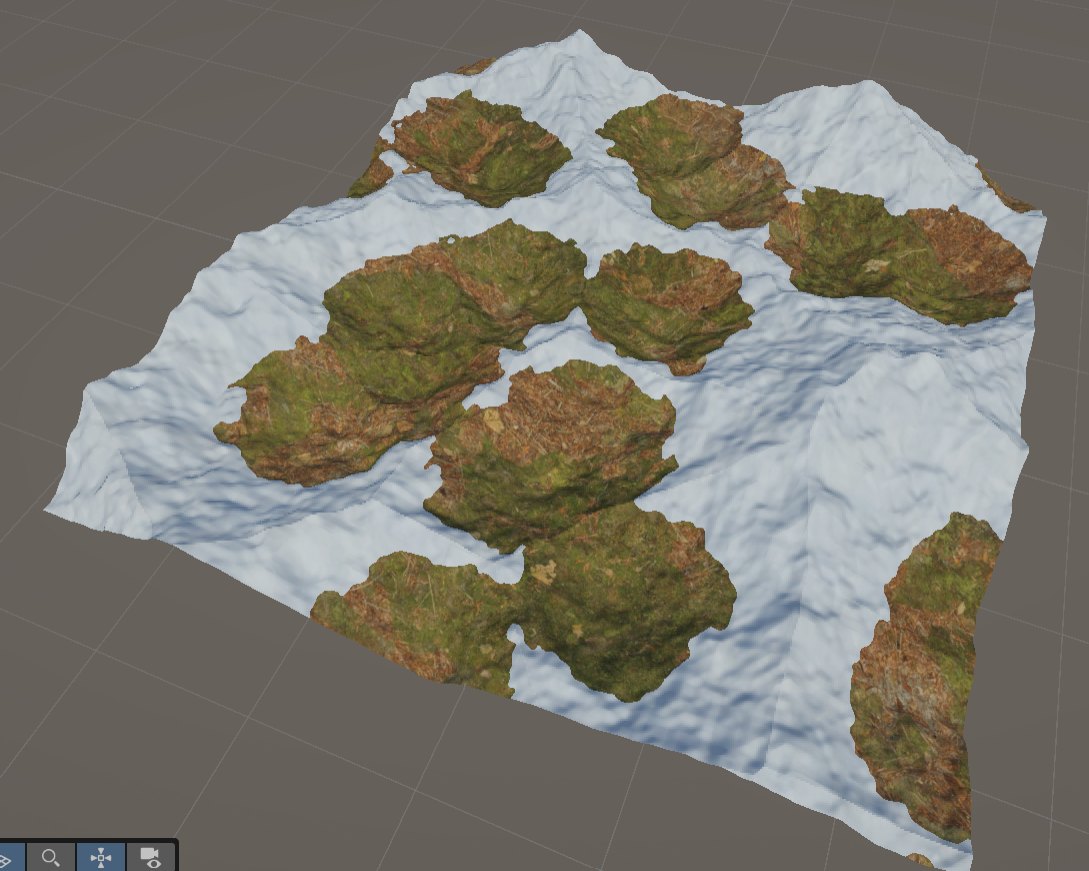This screenshot has height=871, width=1089.
Task: Click the pale tan spot on the lowest grass patch
Action: pos(543,572)
